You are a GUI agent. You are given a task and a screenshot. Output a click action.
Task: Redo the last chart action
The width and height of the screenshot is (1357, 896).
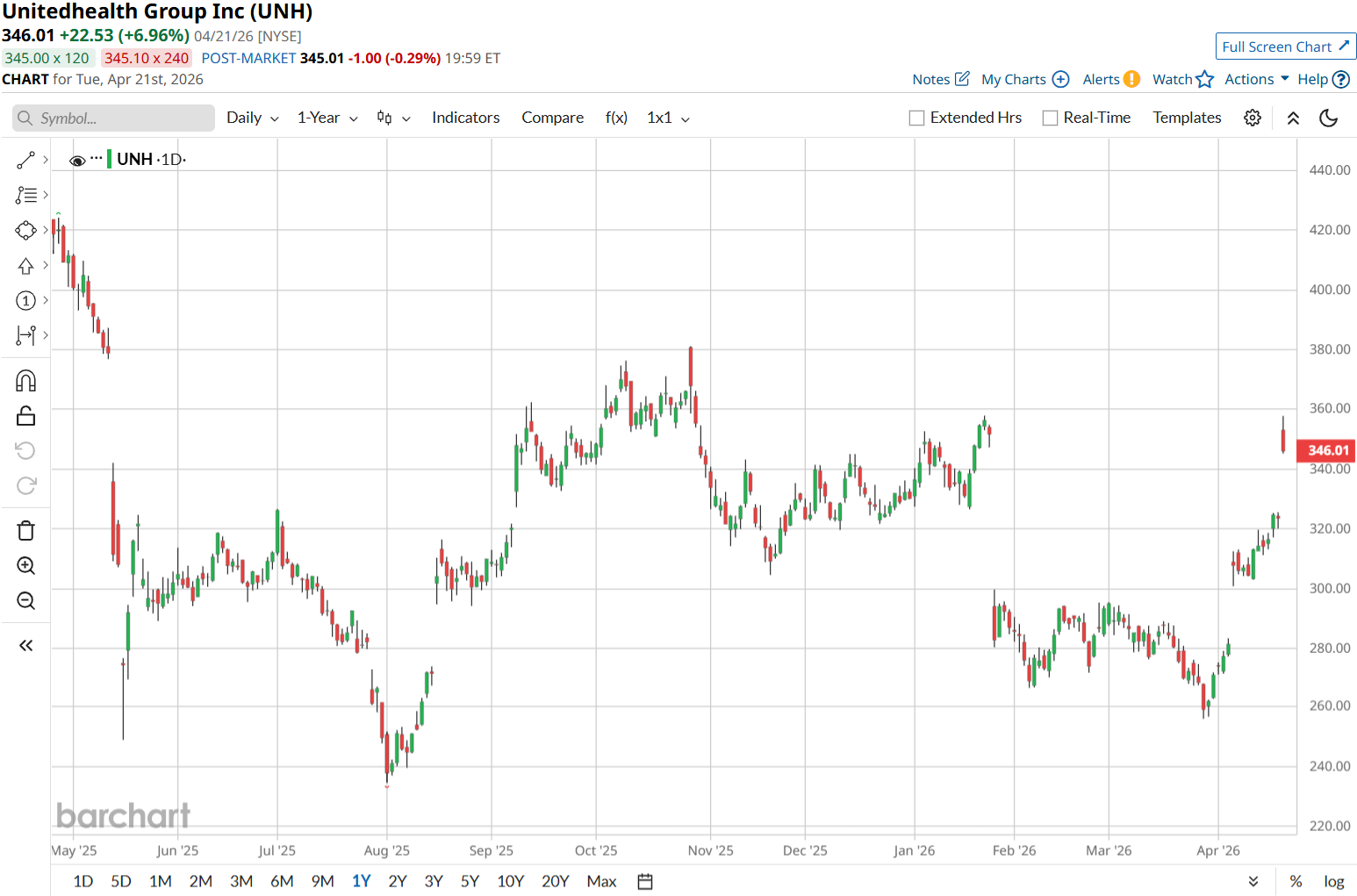pos(25,485)
